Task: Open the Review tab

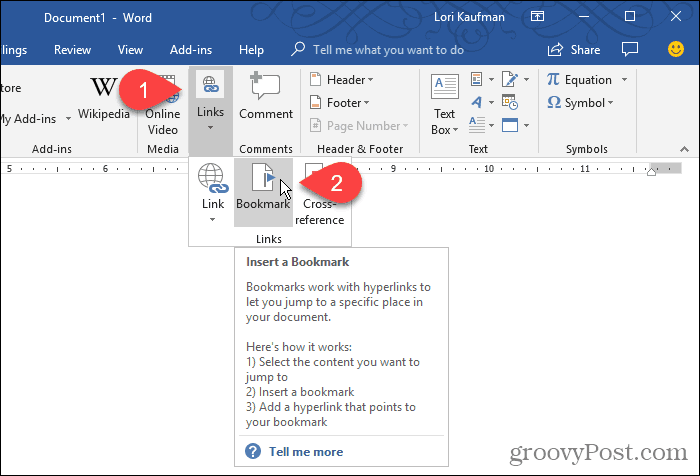Action: 72,50
